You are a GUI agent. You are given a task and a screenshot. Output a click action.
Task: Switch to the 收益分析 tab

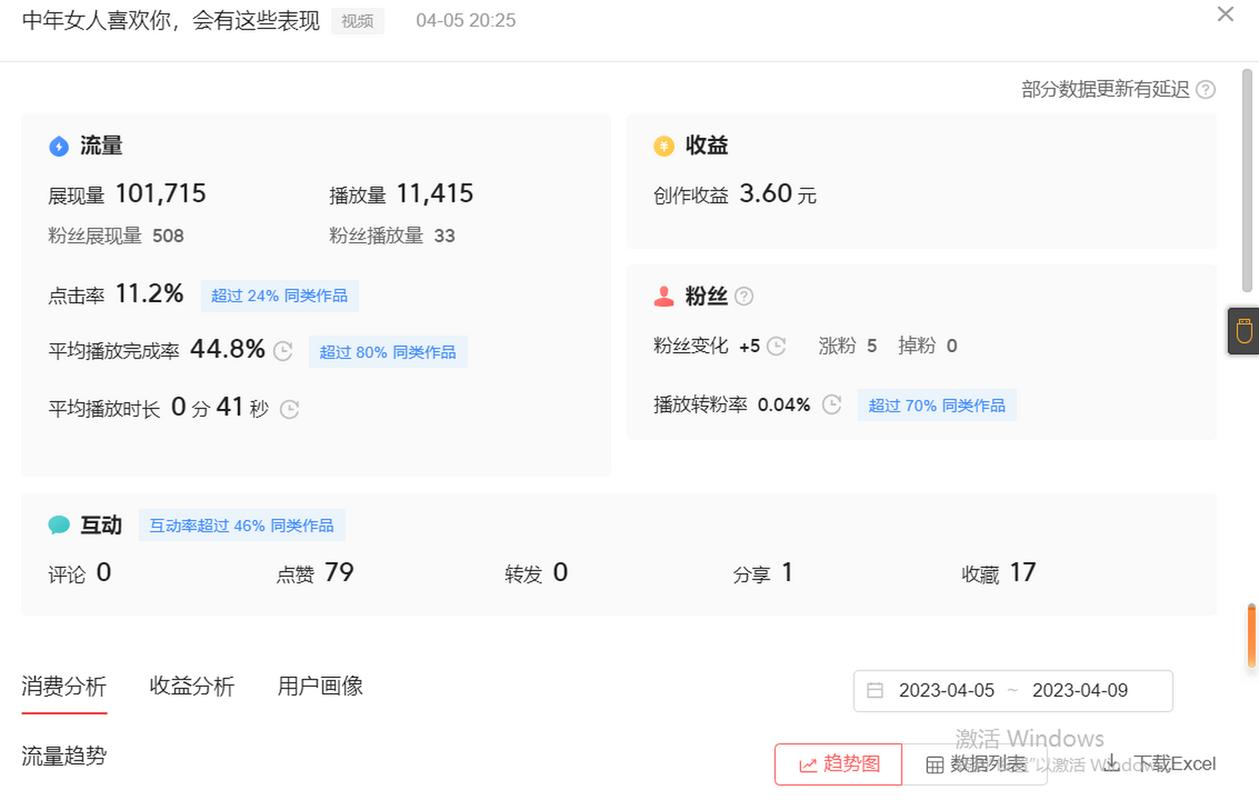pyautogui.click(x=192, y=686)
